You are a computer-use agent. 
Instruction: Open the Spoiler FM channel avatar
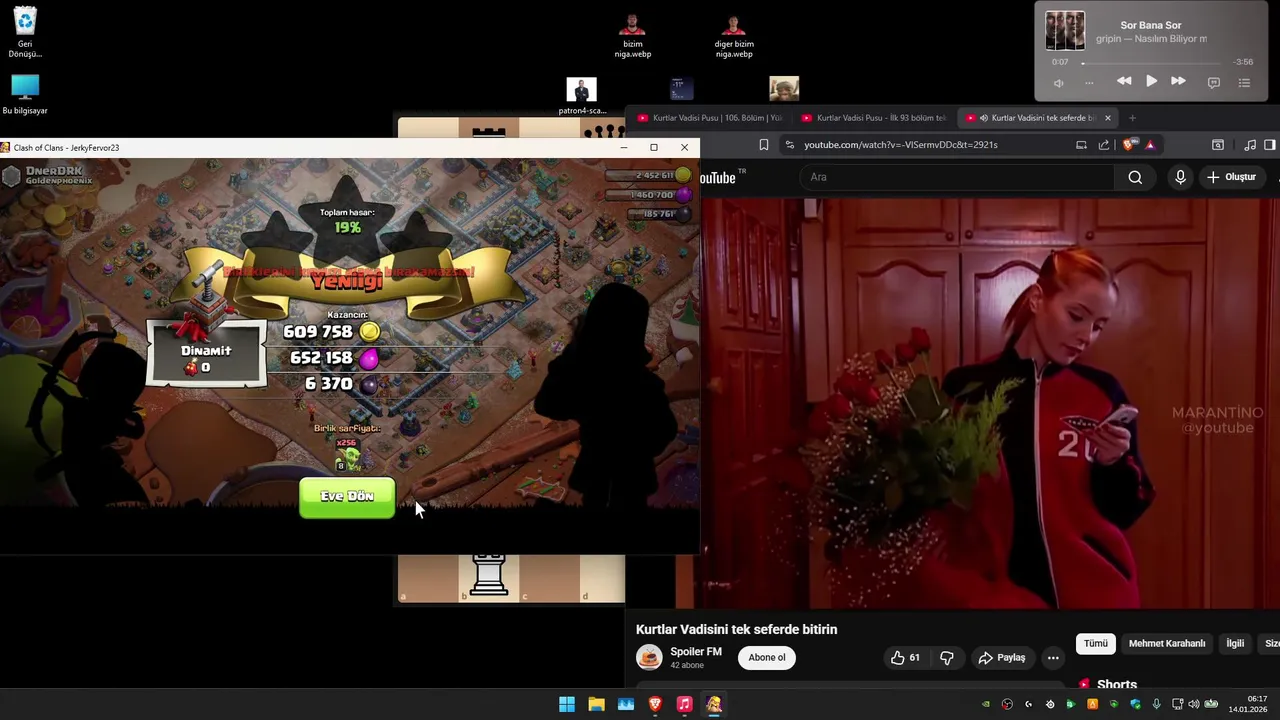point(649,657)
